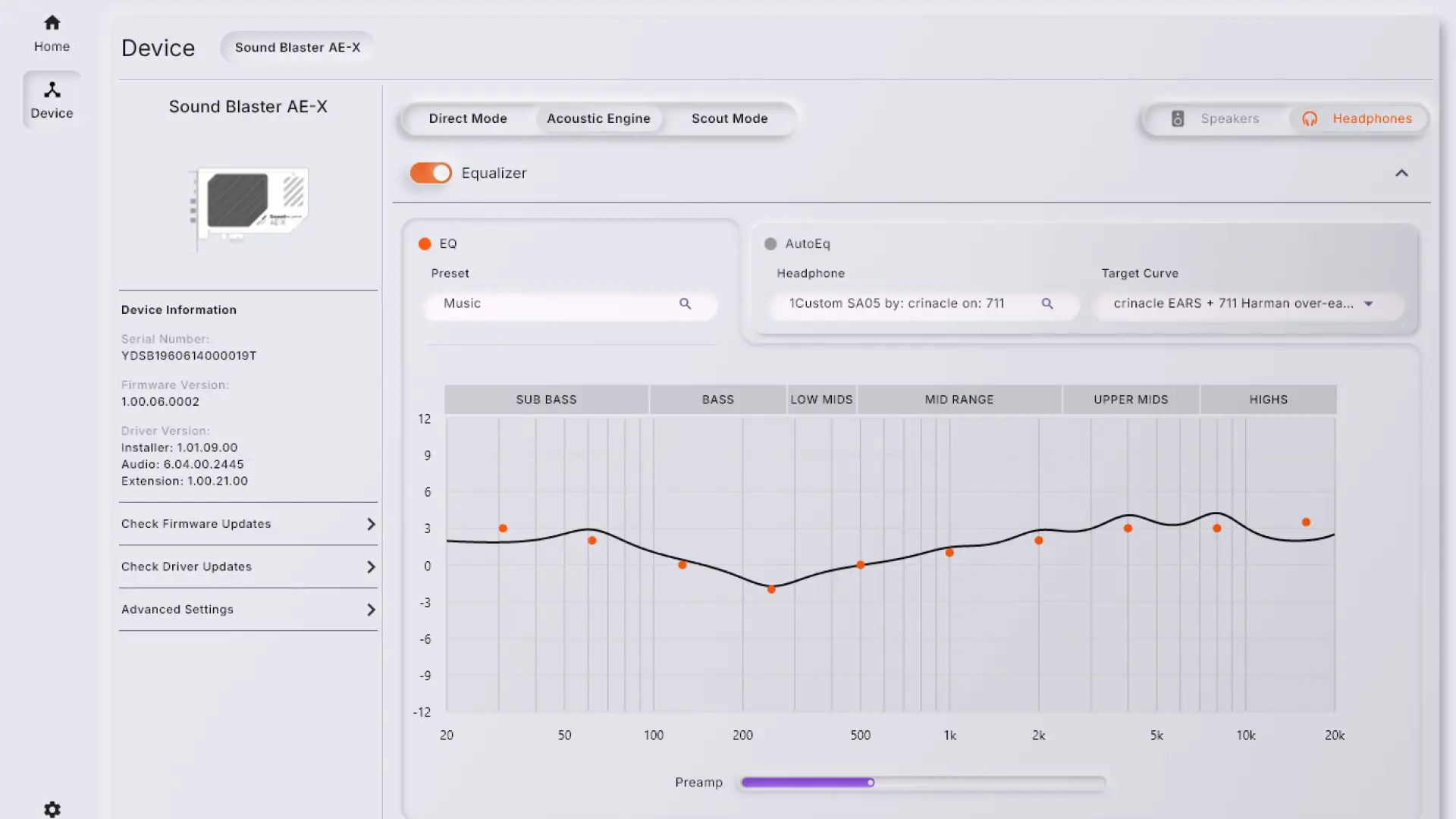Click the Music preset input field

coord(570,303)
